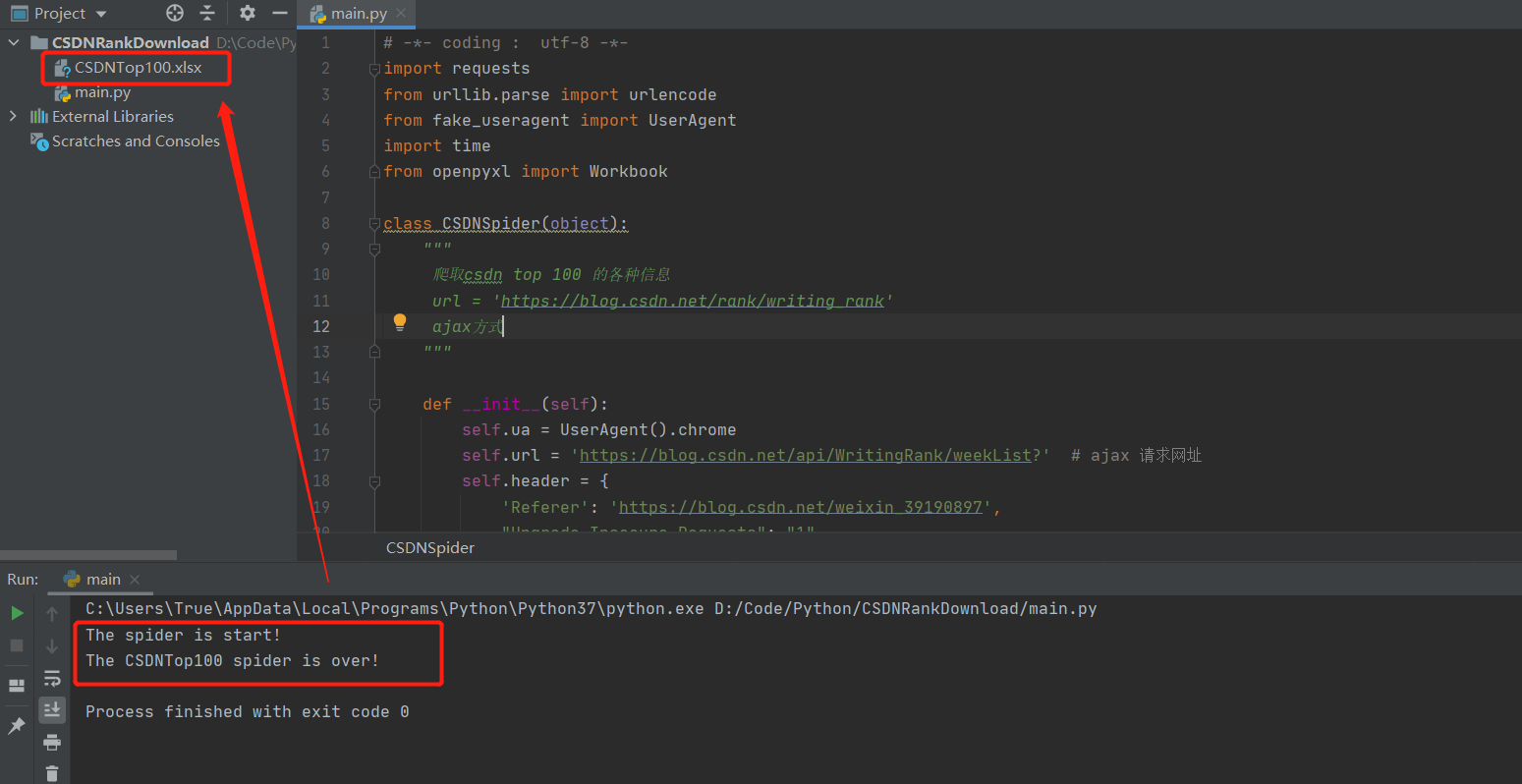Select Scratches and Consoles tree item

(136, 141)
